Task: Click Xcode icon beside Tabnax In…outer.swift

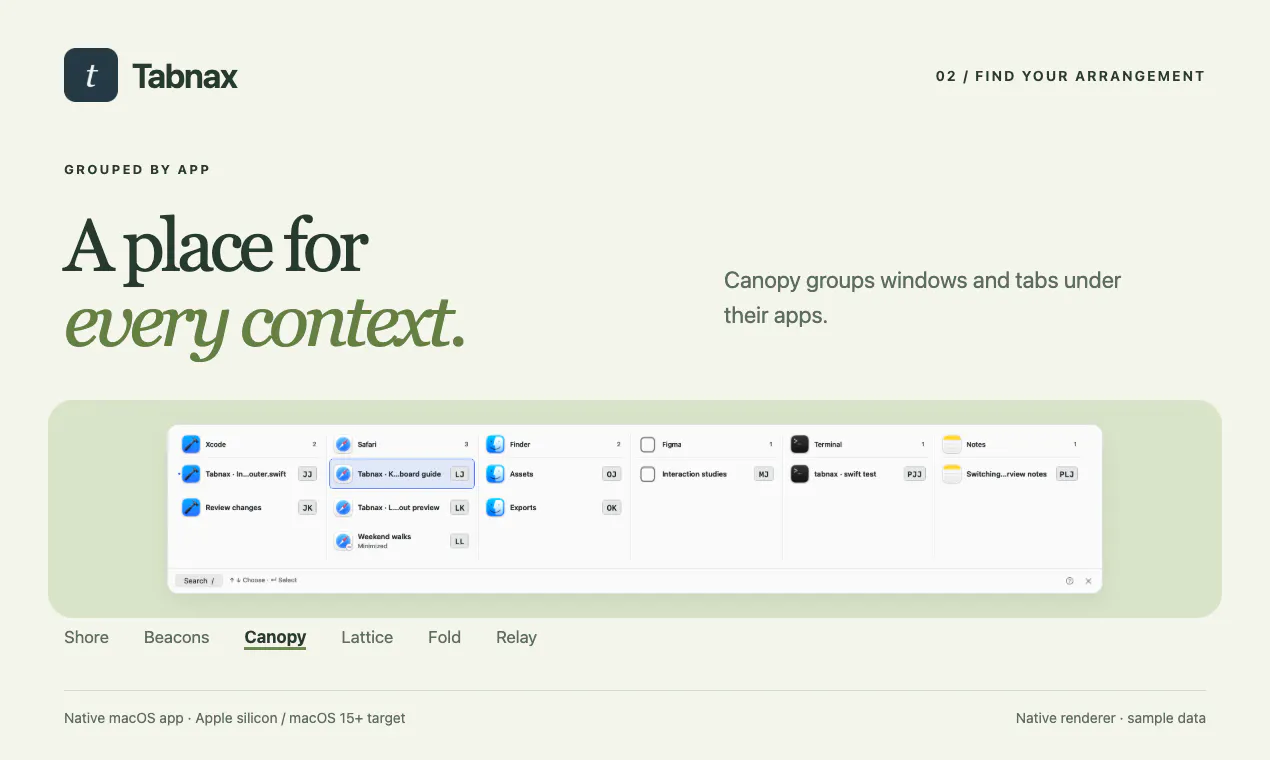Action: 191,474
